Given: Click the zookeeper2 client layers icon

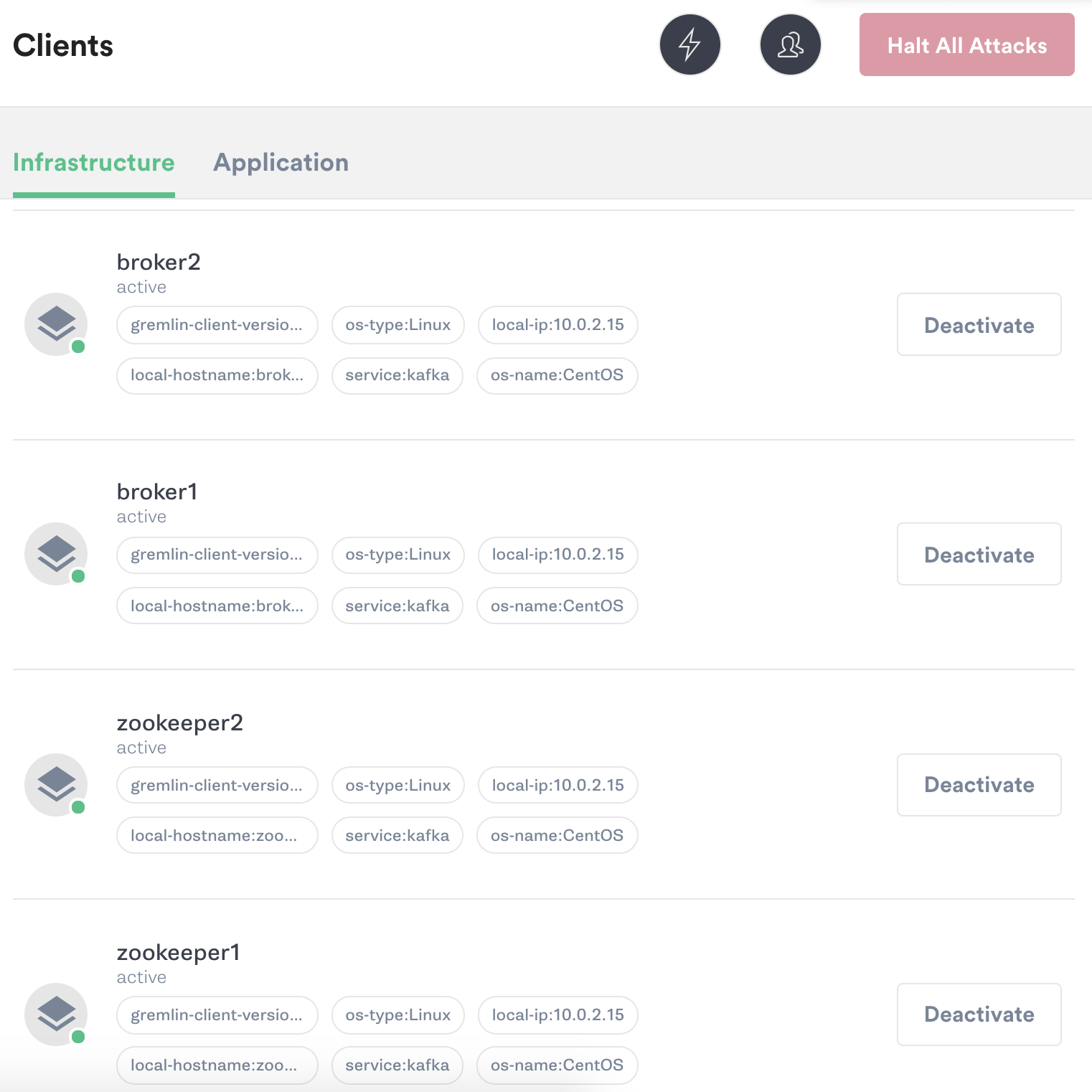Looking at the screenshot, I should [x=55, y=784].
